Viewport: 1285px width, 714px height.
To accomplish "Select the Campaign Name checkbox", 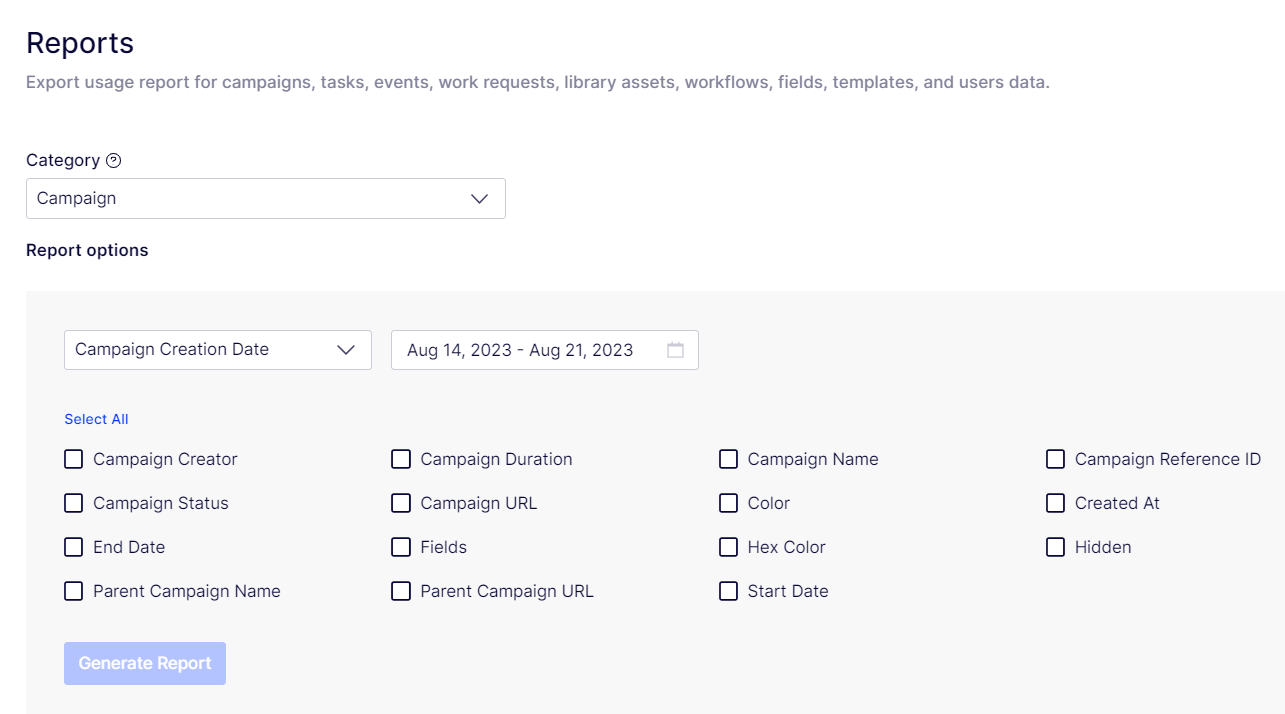I will pyautogui.click(x=728, y=459).
